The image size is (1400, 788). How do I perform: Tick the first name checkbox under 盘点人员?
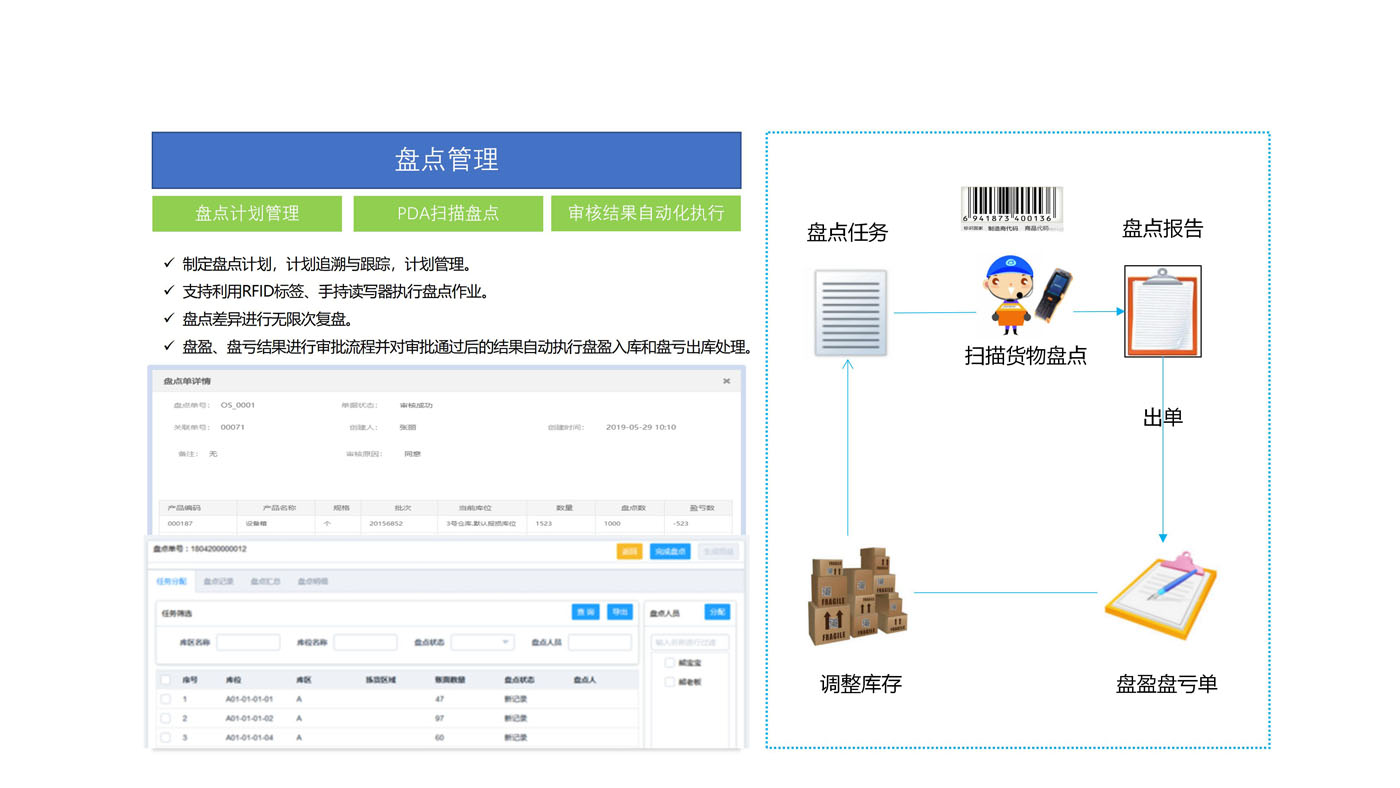670,663
